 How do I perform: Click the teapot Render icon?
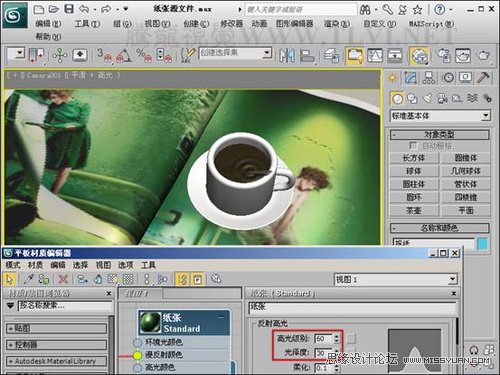[x=483, y=55]
